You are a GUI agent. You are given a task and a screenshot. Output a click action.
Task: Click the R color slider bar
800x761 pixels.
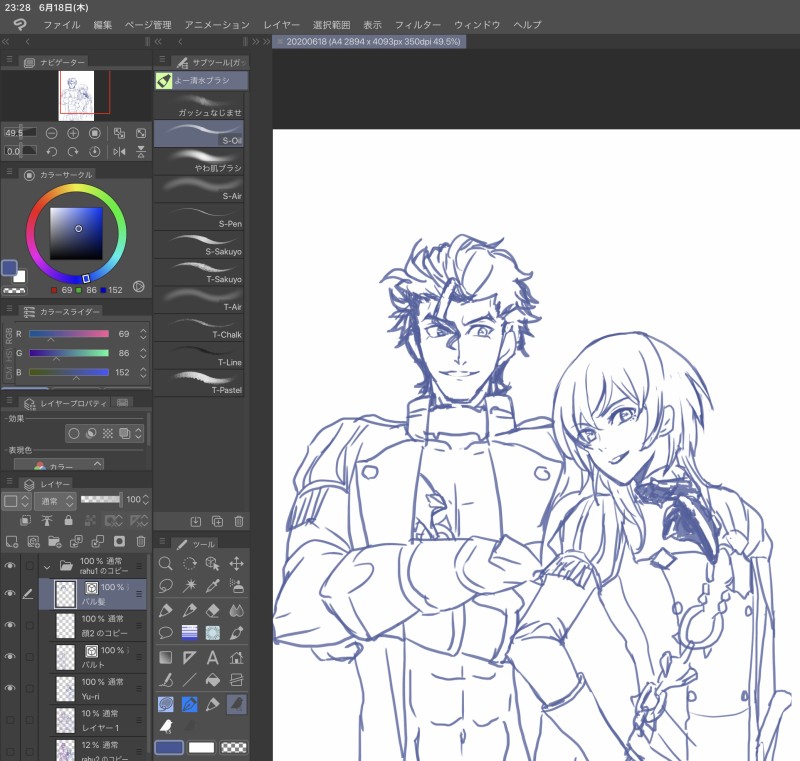(69, 334)
